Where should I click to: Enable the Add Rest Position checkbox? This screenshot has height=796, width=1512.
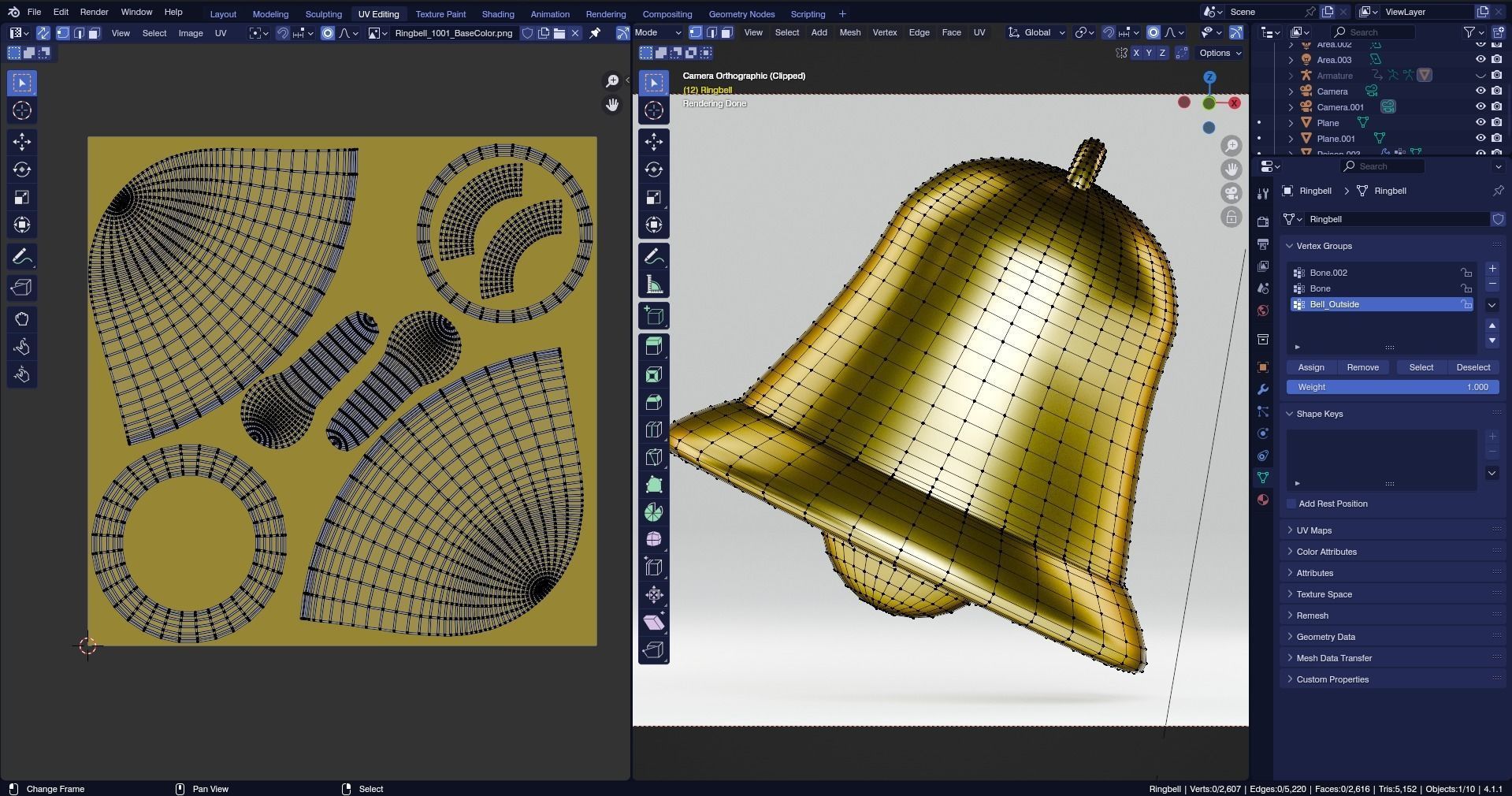(x=1291, y=504)
